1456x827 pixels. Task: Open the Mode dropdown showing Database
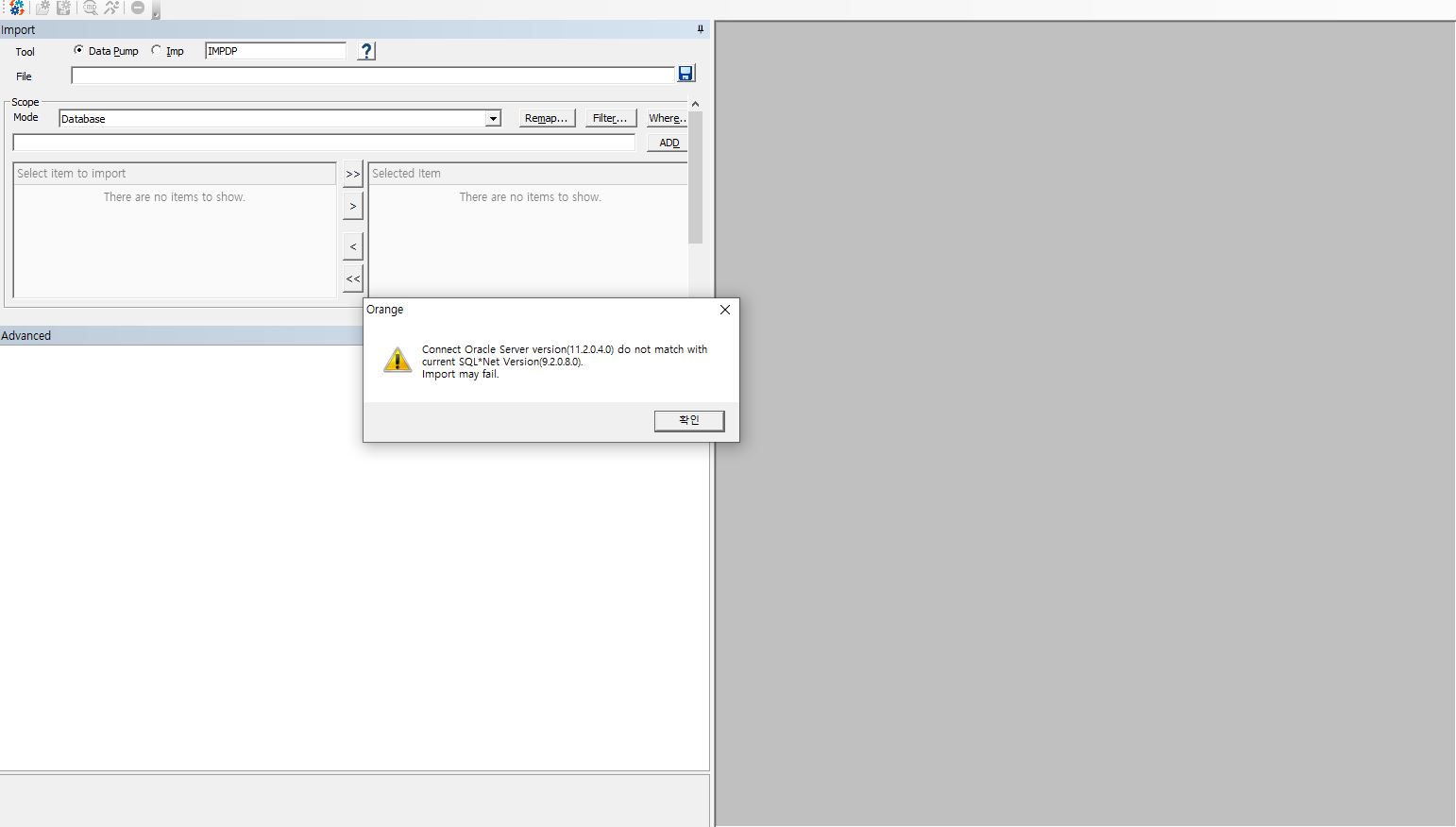[x=492, y=119]
